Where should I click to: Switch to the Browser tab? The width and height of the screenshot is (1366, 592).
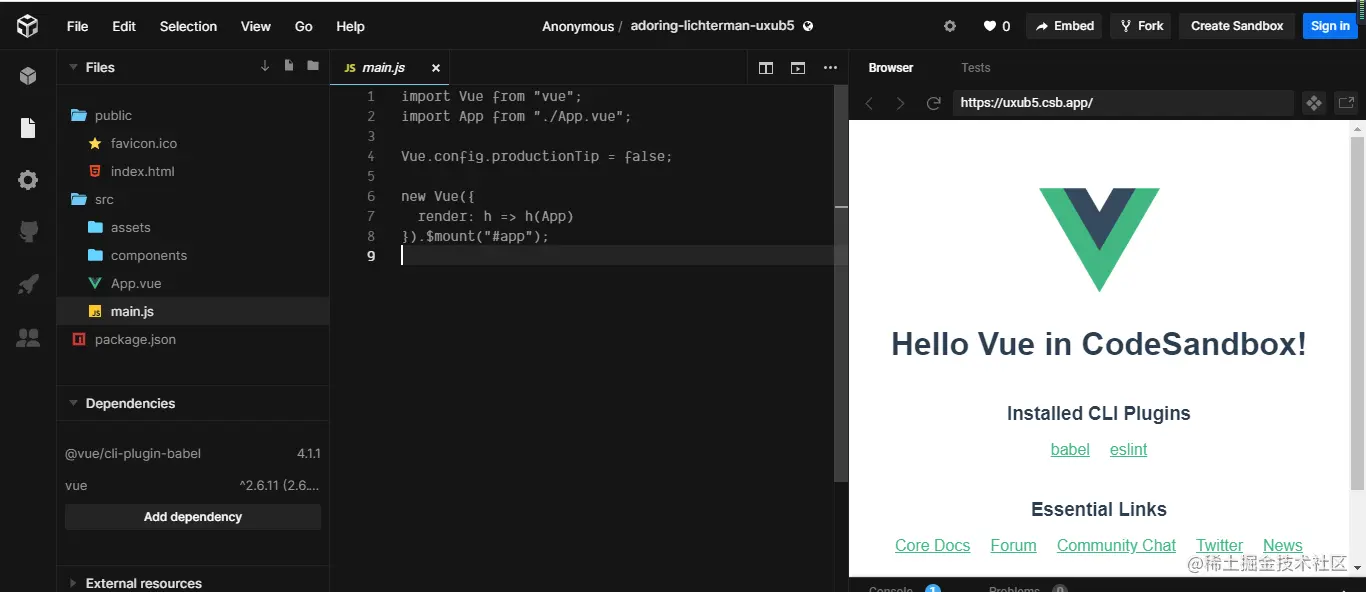(x=891, y=68)
